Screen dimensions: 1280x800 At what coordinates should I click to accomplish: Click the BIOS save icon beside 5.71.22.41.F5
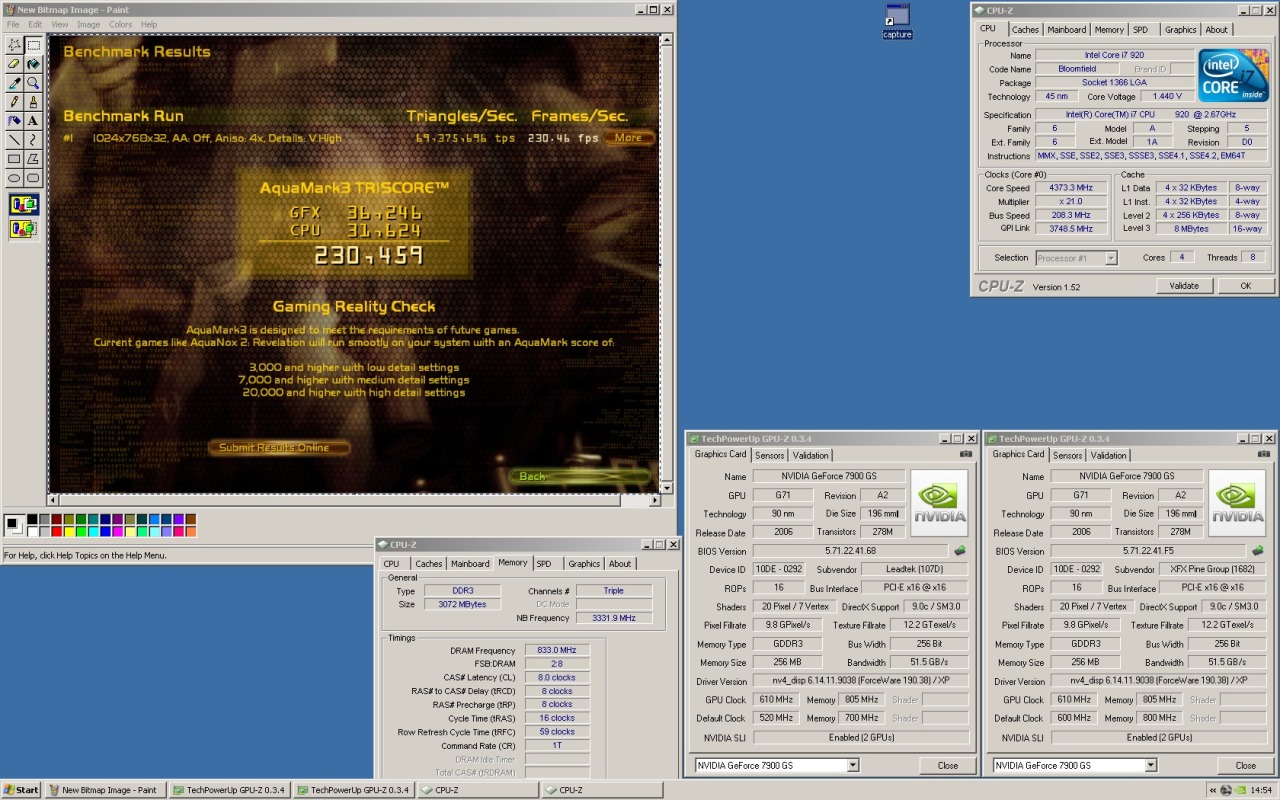pos(1258,551)
